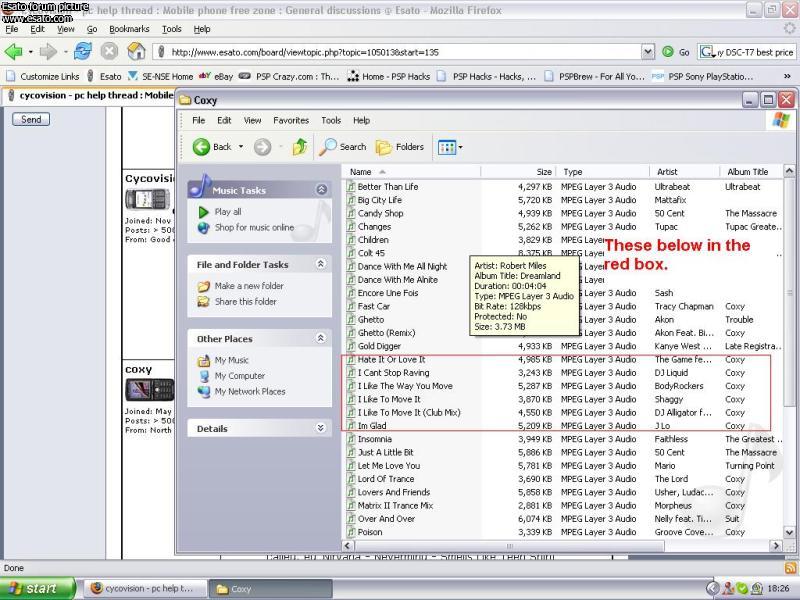Open My Music folder icon
The image size is (800, 600).
pyautogui.click(x=204, y=361)
